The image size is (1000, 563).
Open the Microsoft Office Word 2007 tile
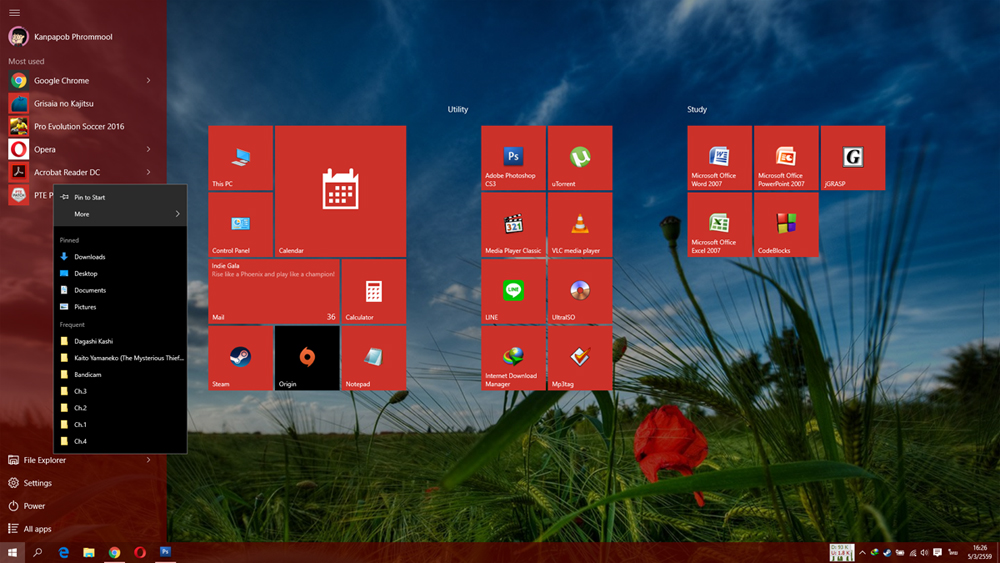[x=719, y=157]
